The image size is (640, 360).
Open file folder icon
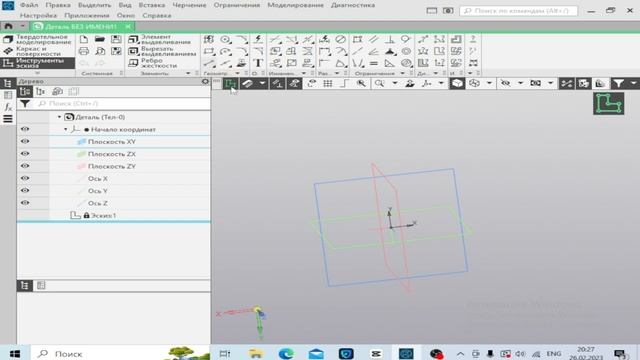(100, 39)
